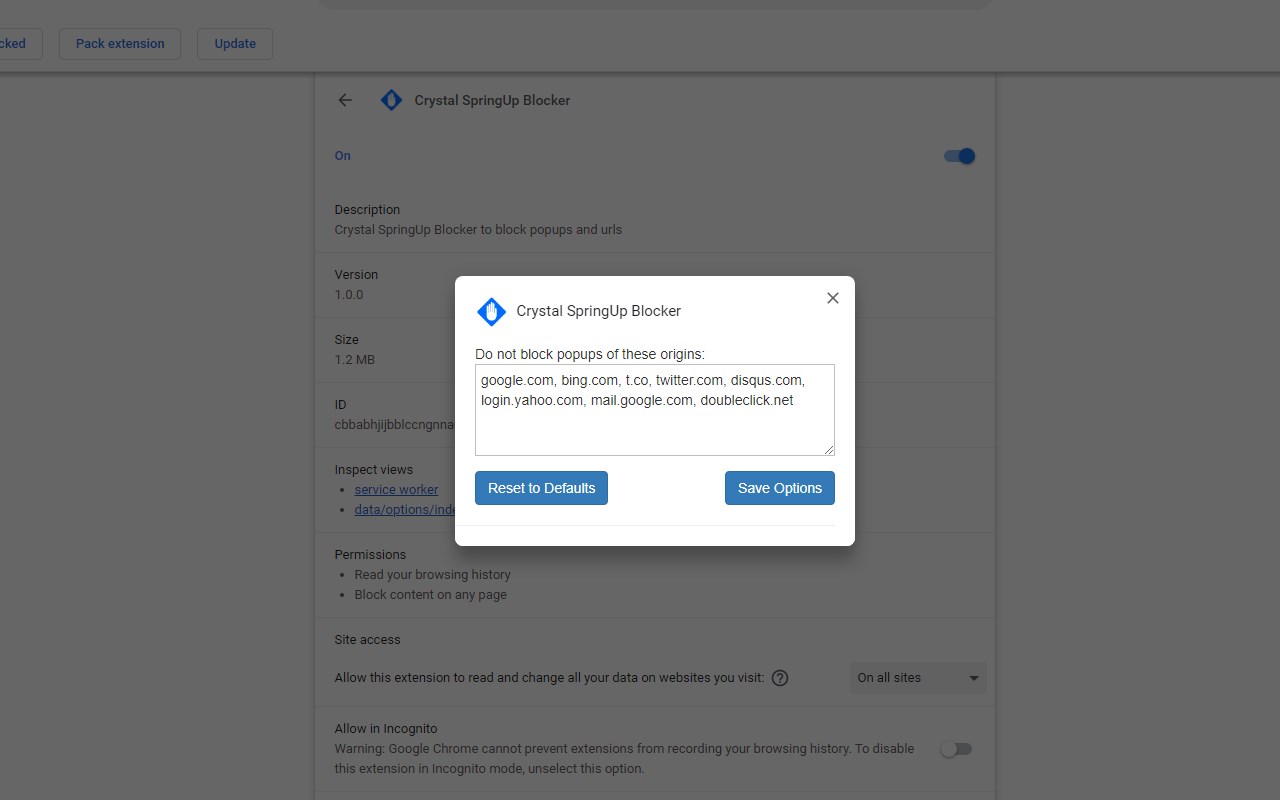1280x800 pixels.
Task: Click the extension ID string
Action: [x=394, y=425]
